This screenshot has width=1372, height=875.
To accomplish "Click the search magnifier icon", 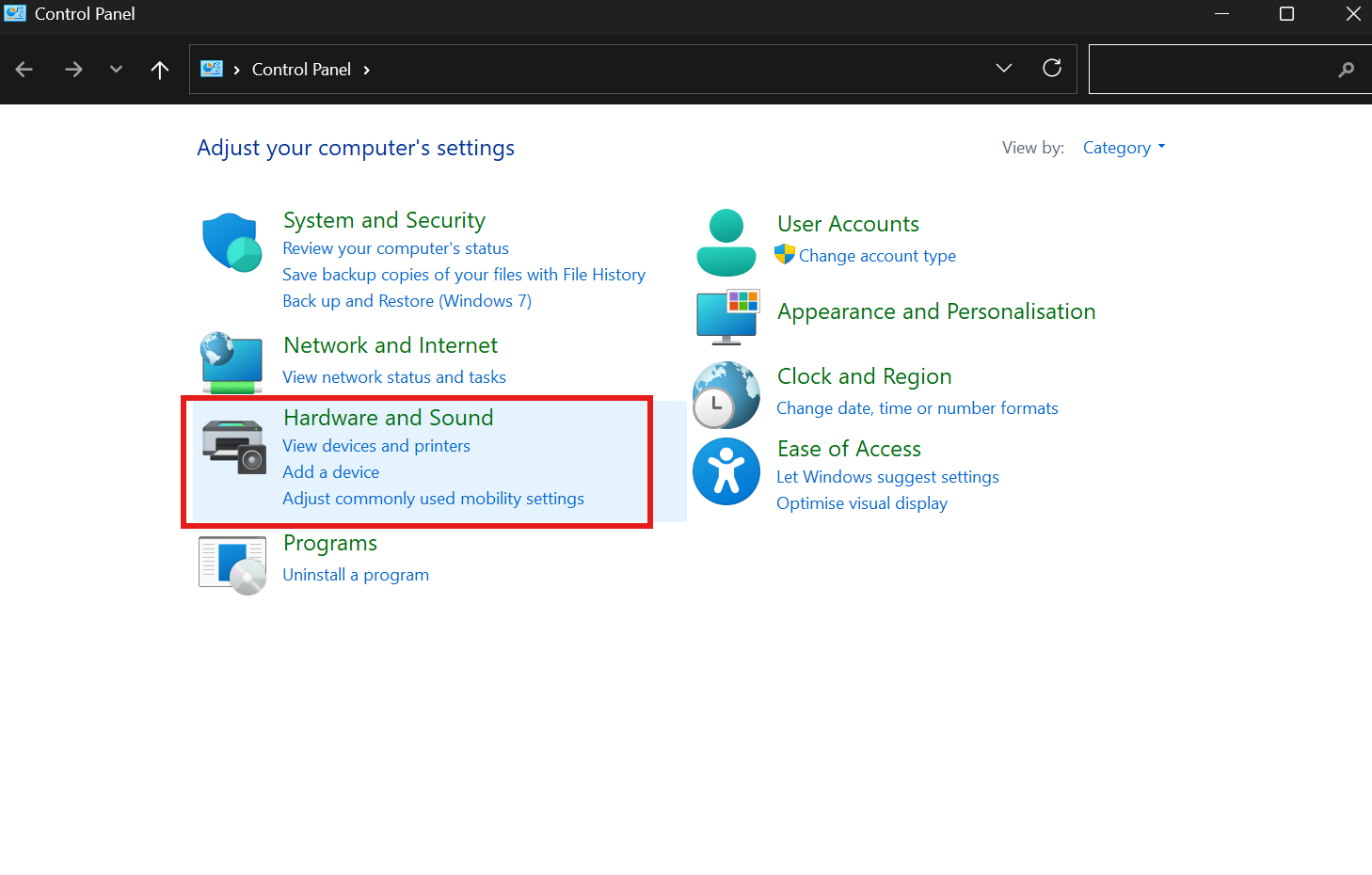I will (x=1347, y=70).
